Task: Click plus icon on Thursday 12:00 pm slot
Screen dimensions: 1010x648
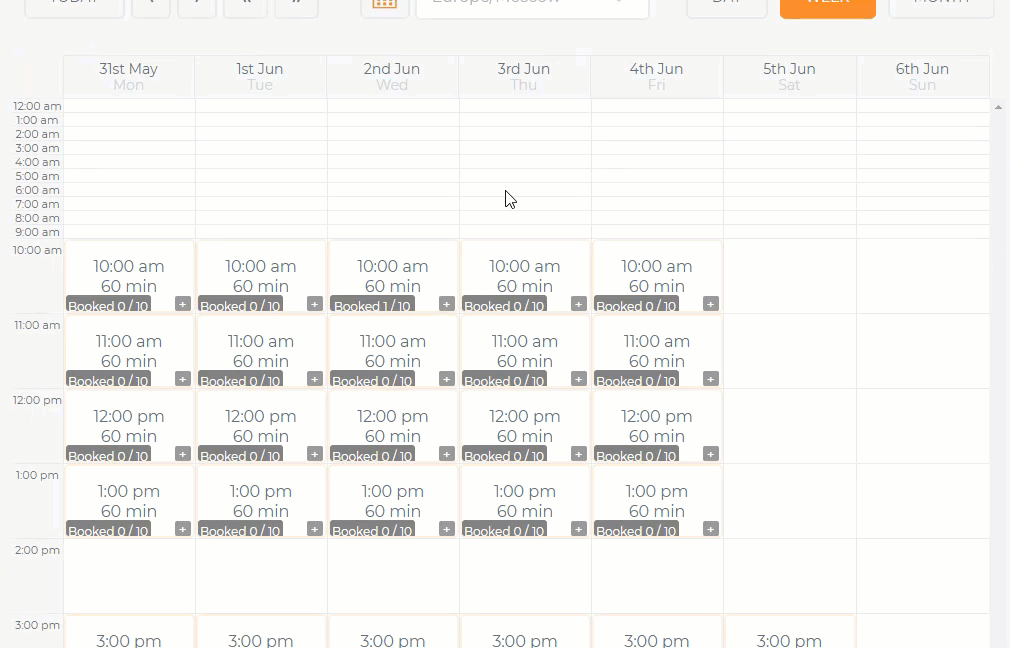Action: (x=579, y=454)
